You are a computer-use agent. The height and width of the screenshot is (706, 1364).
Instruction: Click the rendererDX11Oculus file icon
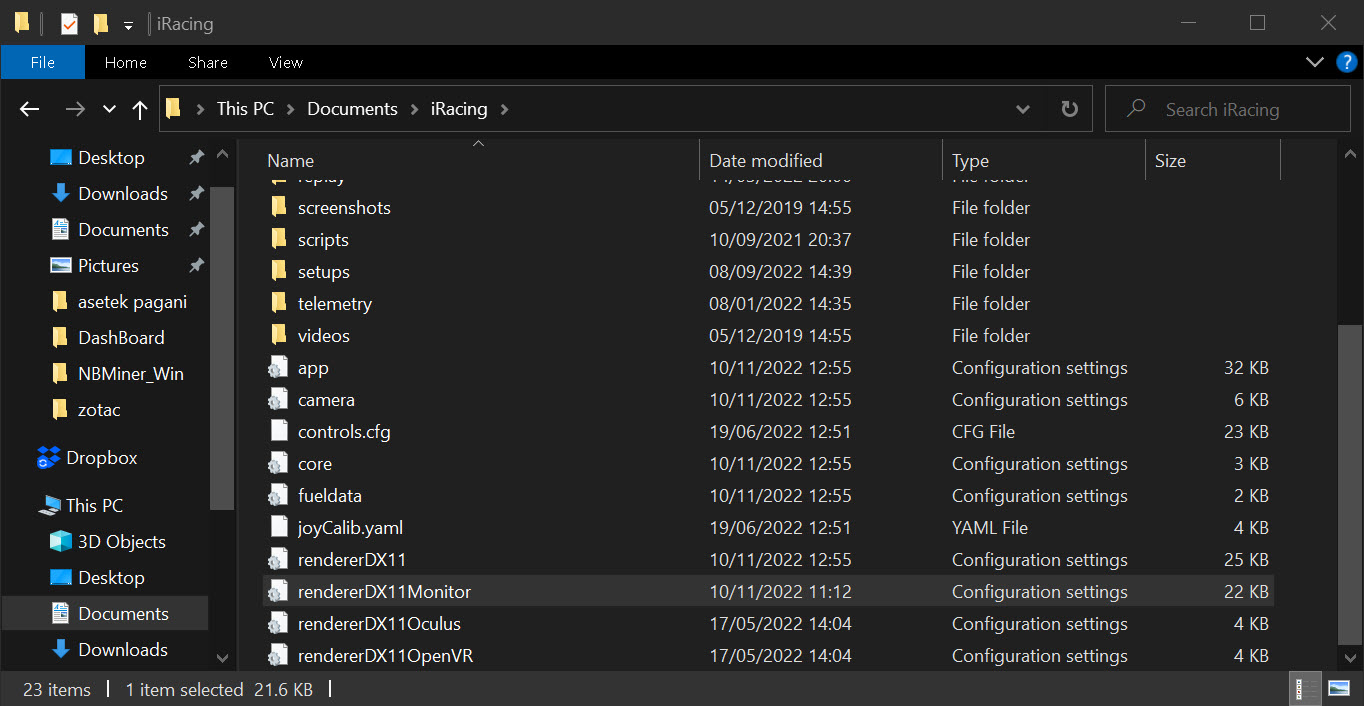pyautogui.click(x=279, y=624)
